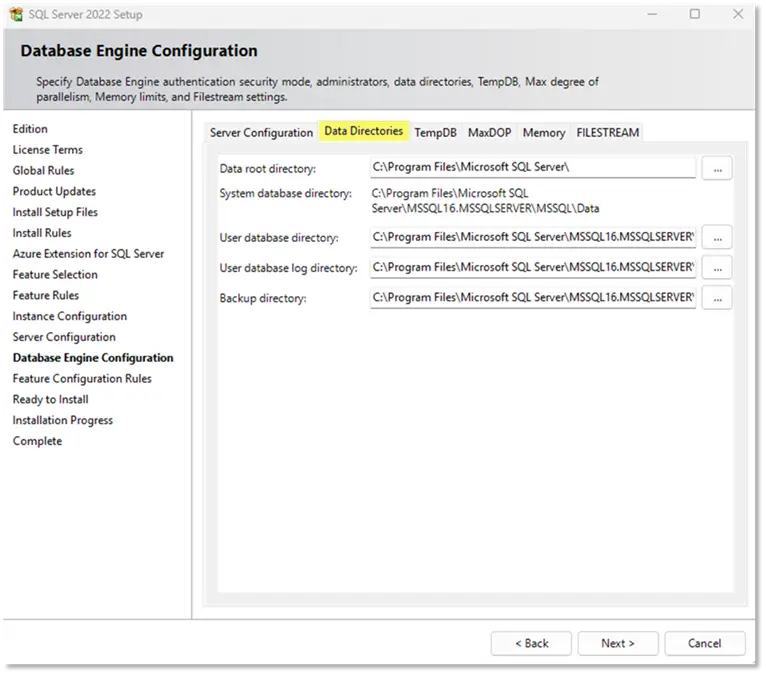Click the Backup directory path field
The width and height of the screenshot is (766, 675).
tap(534, 298)
